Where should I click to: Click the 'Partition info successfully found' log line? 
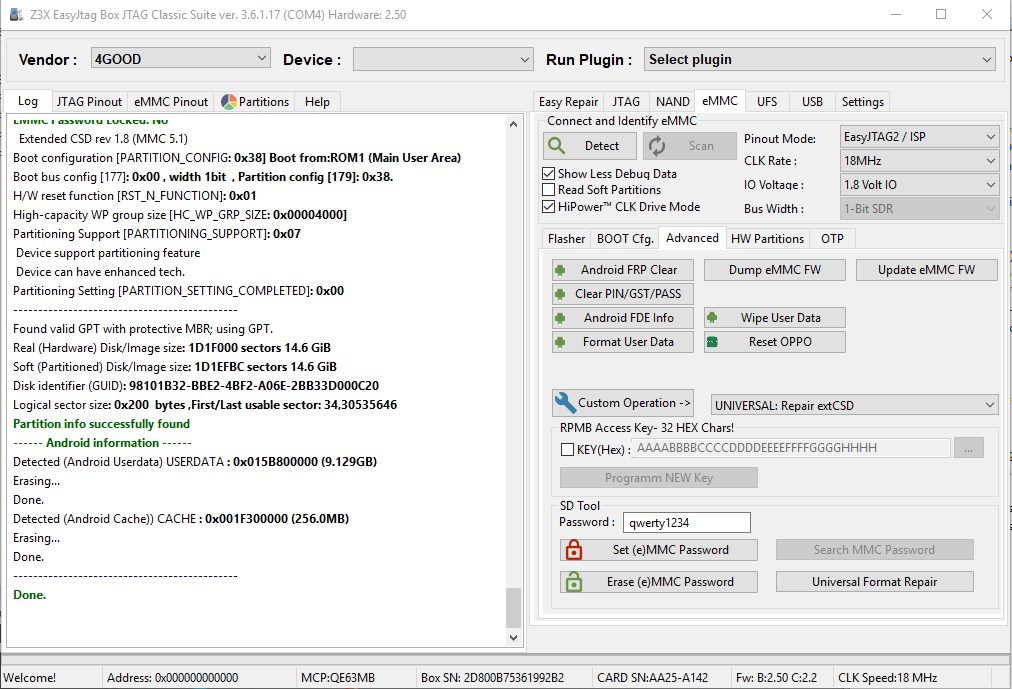[x=101, y=424]
